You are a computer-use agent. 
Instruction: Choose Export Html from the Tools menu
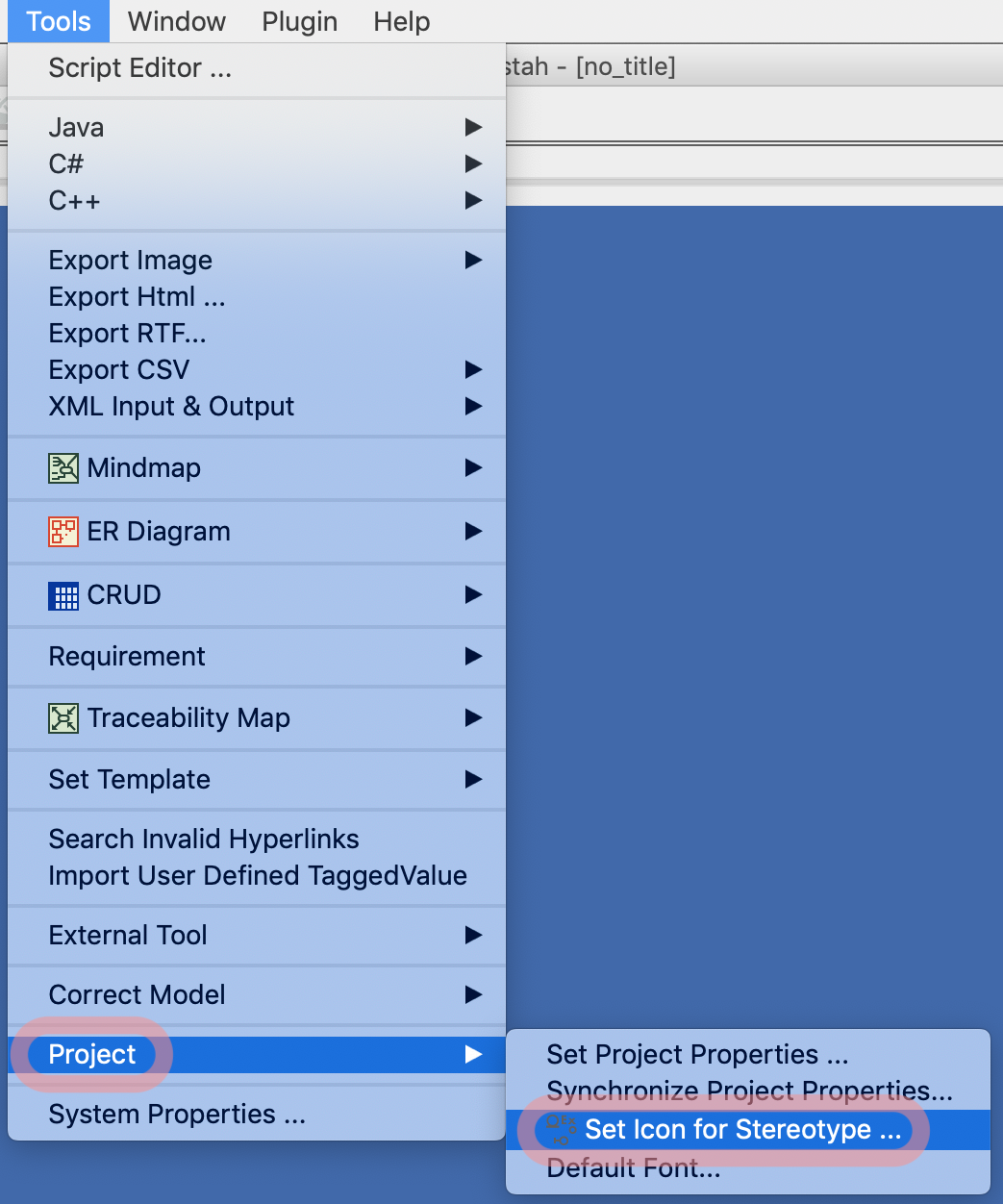point(137,297)
